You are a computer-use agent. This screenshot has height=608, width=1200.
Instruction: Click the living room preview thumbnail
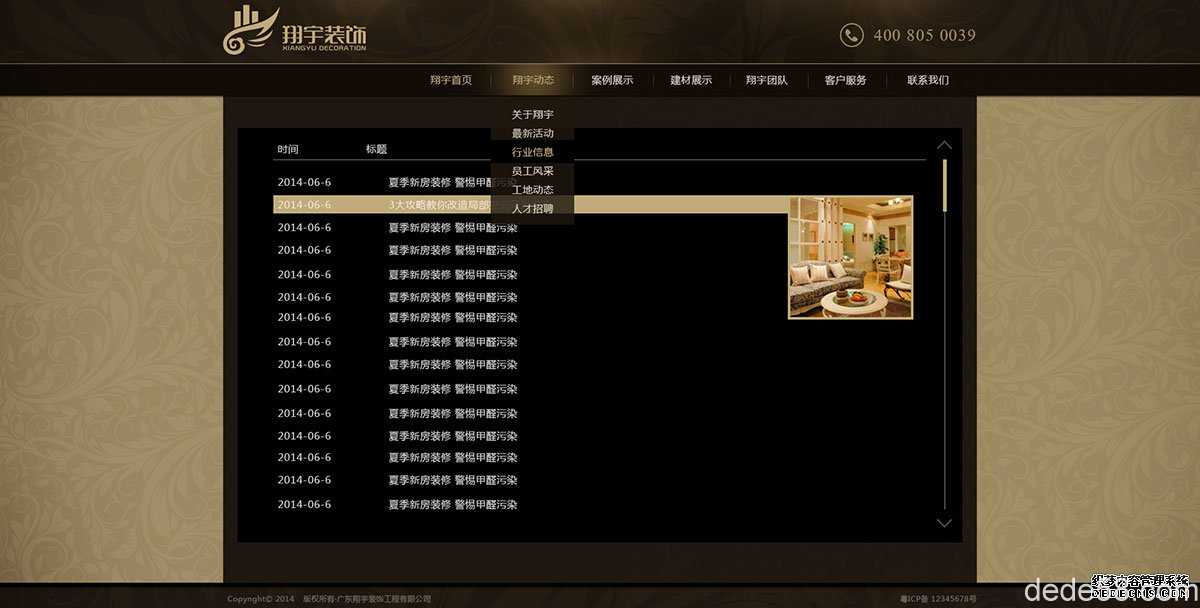[850, 257]
